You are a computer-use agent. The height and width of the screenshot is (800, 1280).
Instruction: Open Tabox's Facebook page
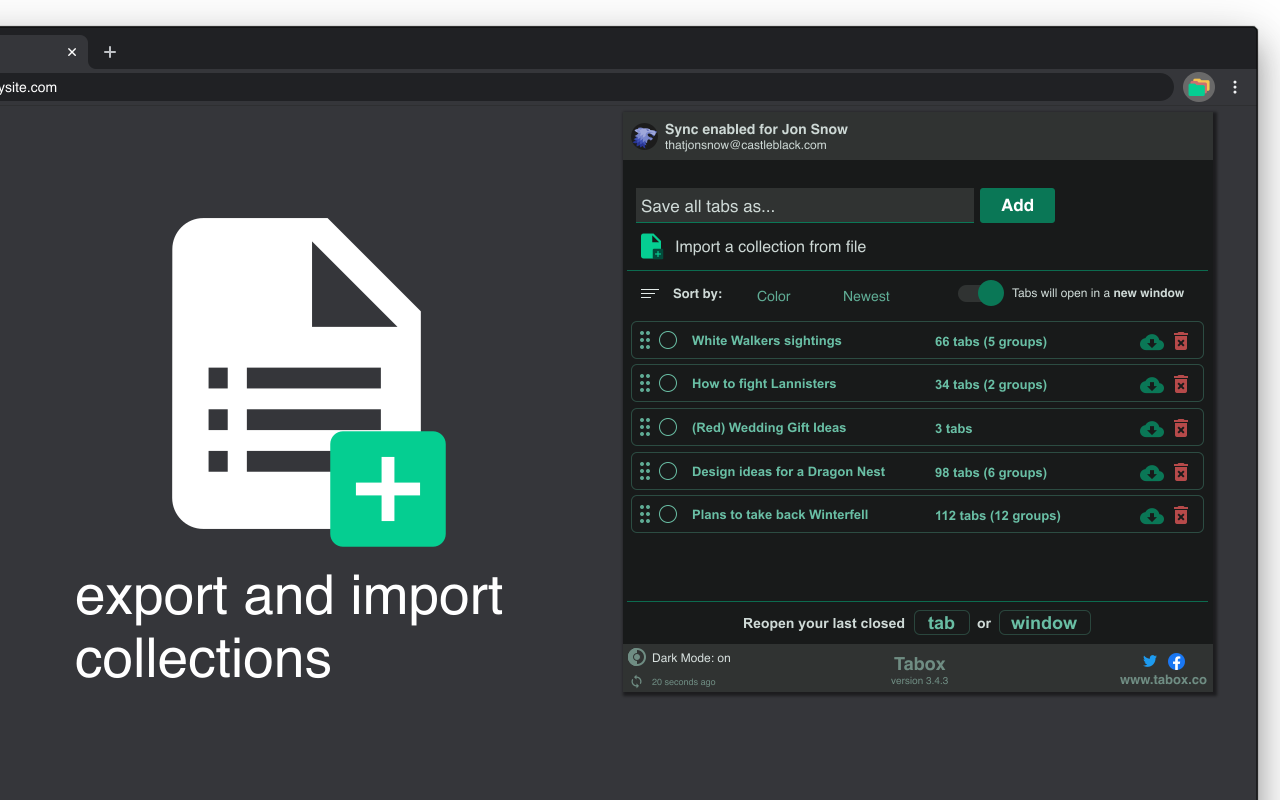(1176, 661)
